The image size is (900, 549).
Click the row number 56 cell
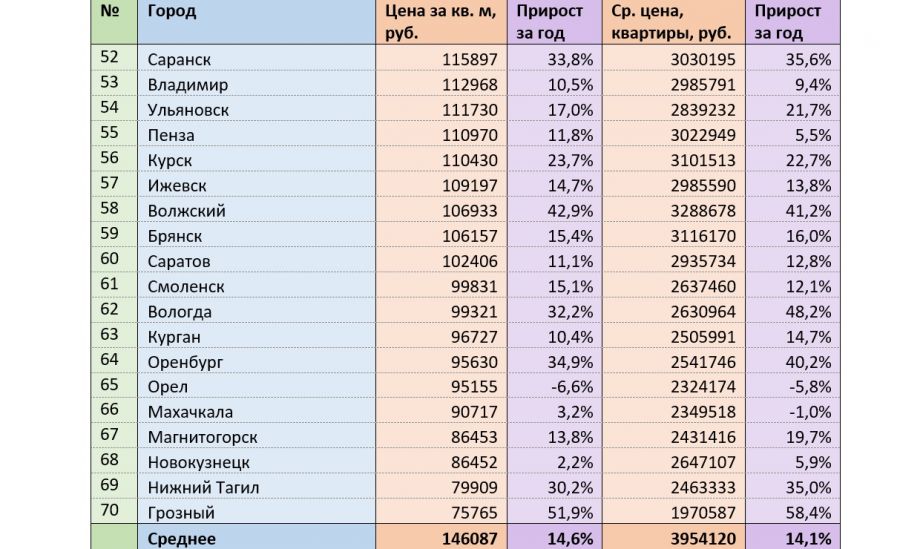tap(110, 158)
